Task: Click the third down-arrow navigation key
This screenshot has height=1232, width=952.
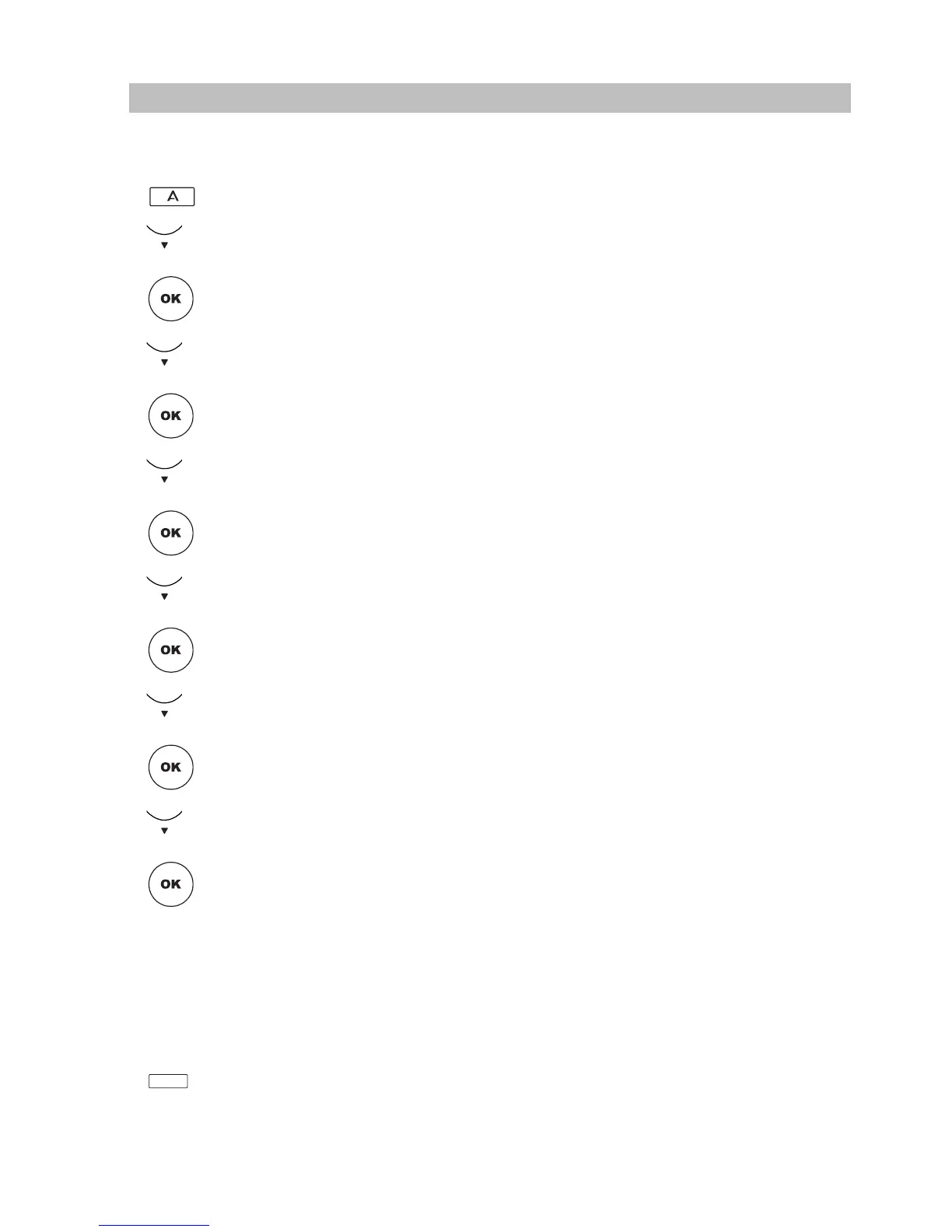Action: point(164,471)
